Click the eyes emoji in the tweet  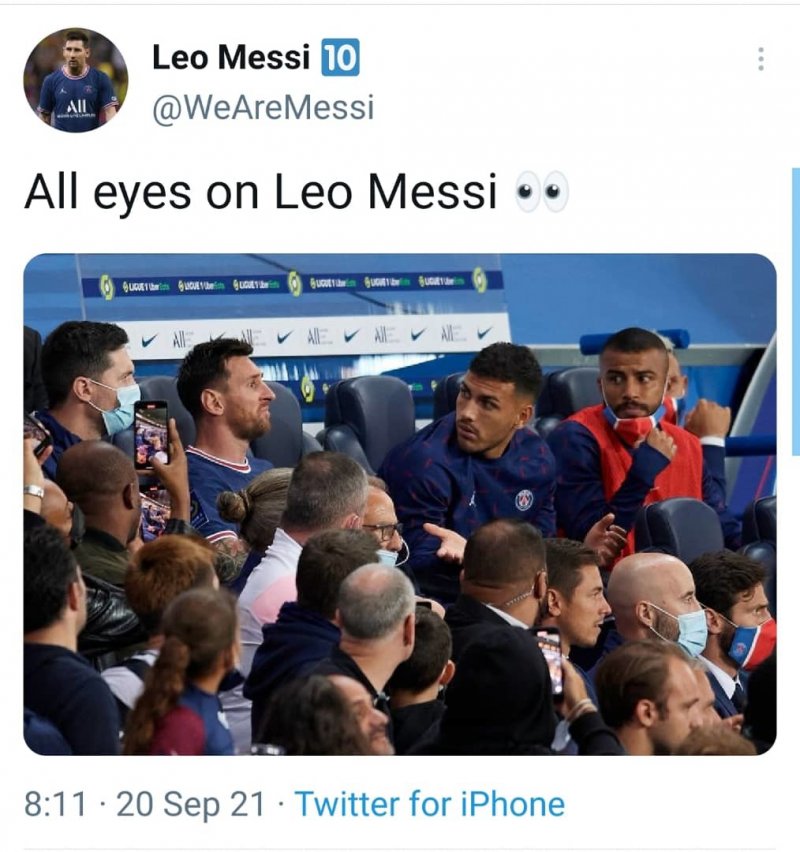(541, 192)
